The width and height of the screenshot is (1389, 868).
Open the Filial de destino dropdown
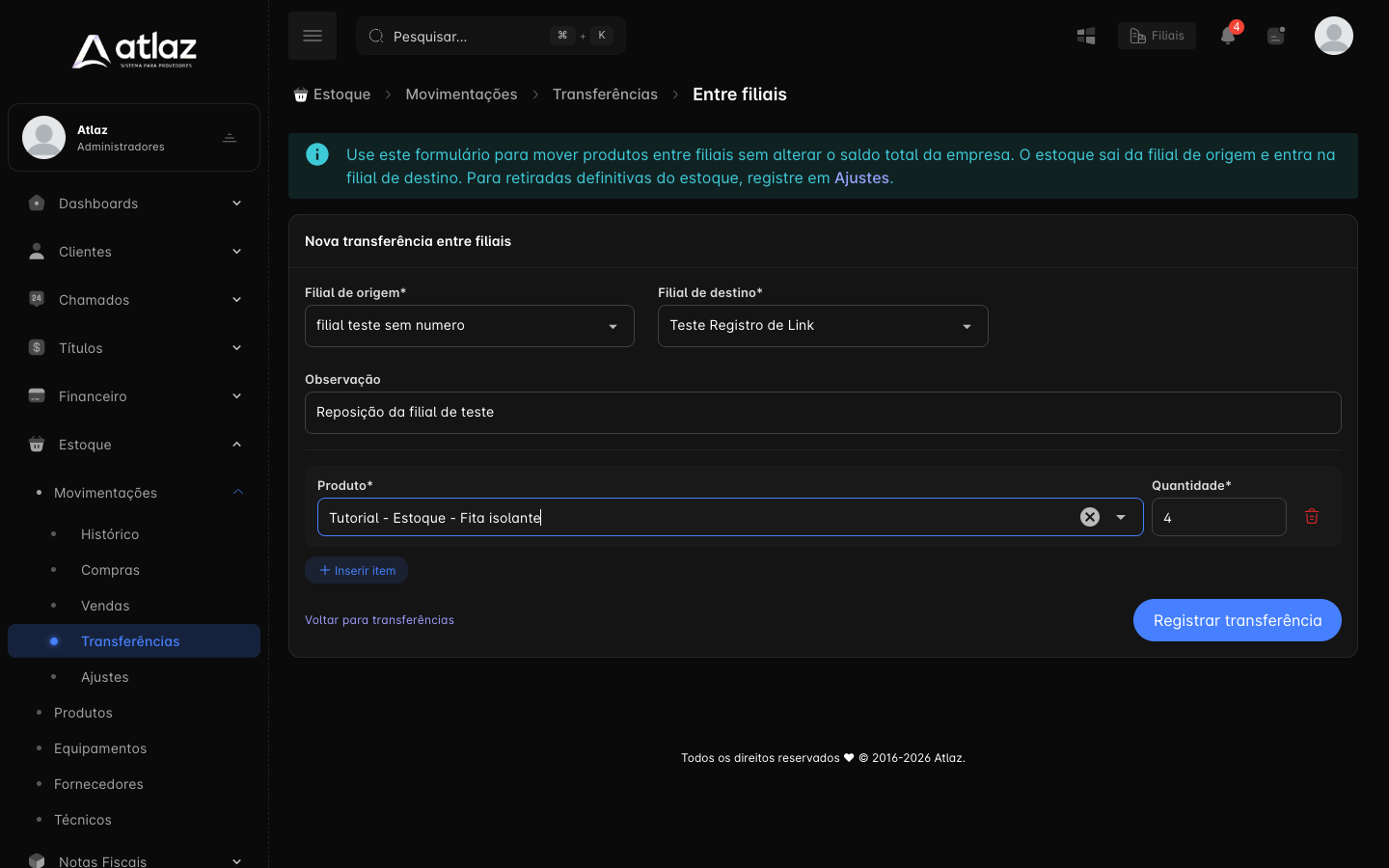823,326
